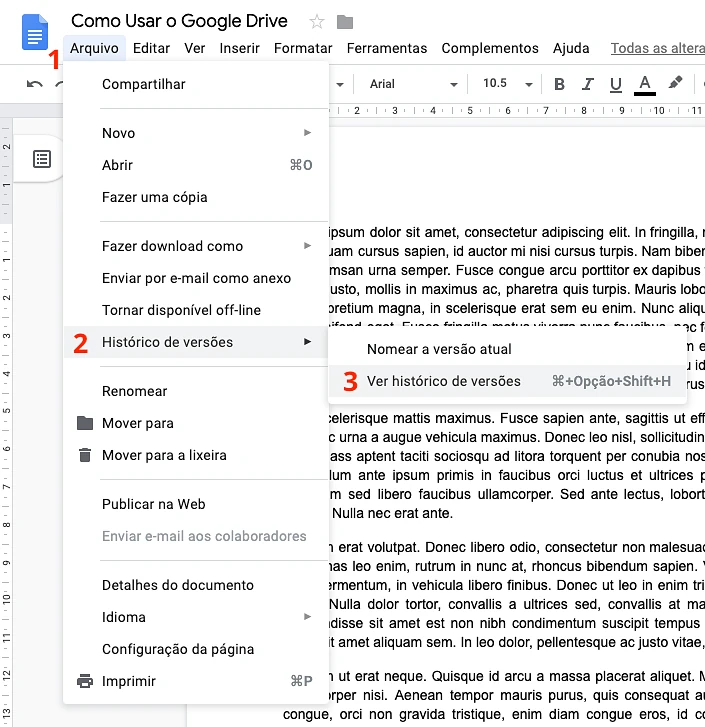Open the Ver menu

tap(195, 48)
